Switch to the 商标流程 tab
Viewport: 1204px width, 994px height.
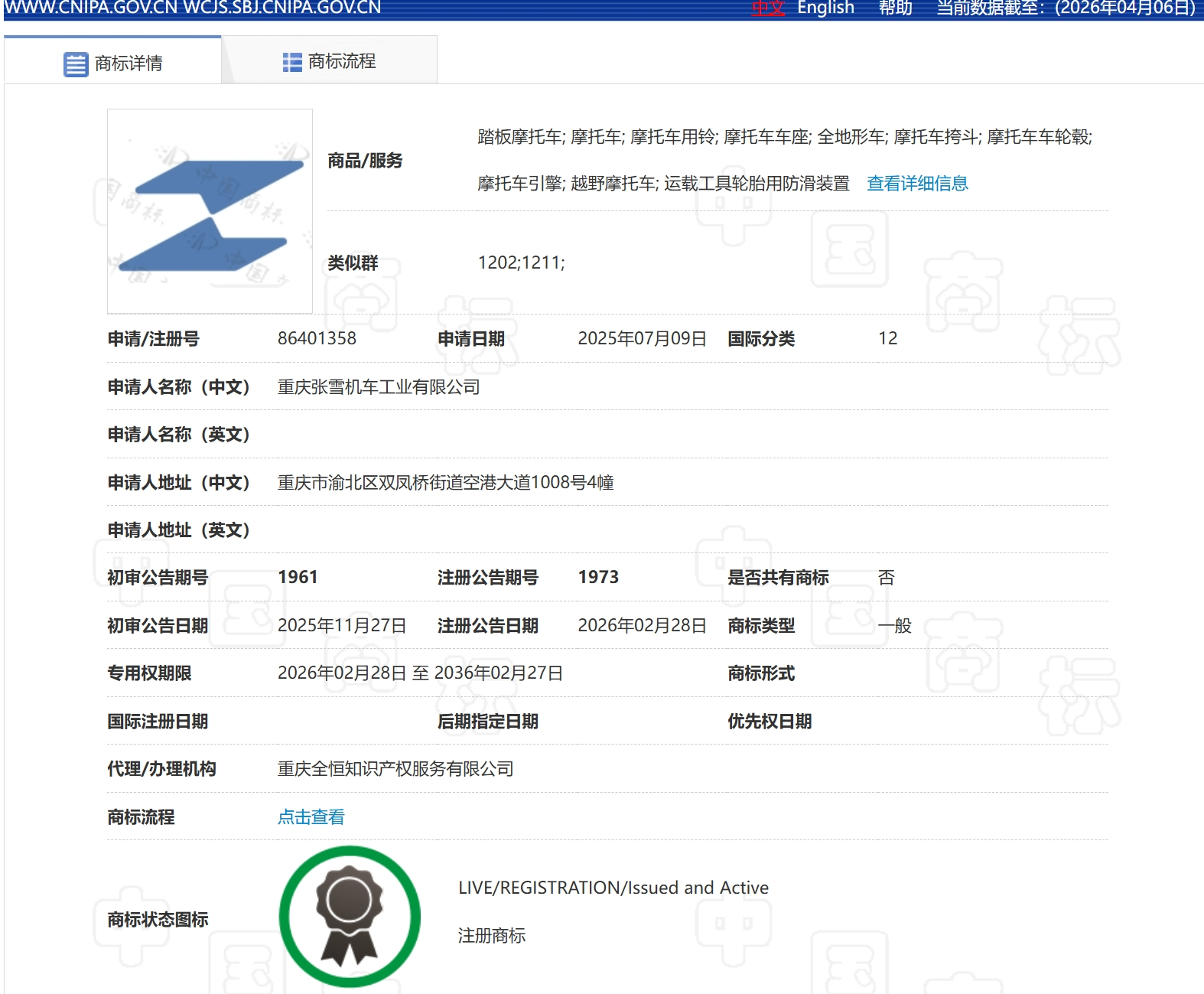click(330, 60)
